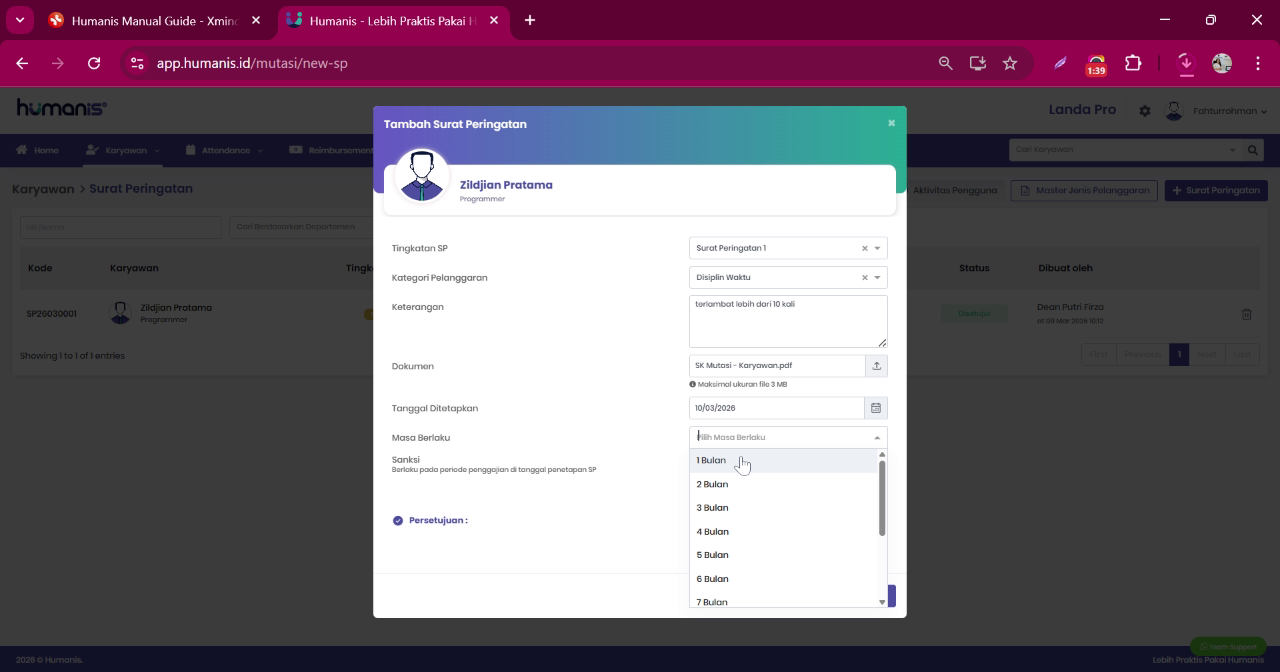The width and height of the screenshot is (1280, 672).
Task: Click the dropdown scroll down arrow
Action: point(882,602)
